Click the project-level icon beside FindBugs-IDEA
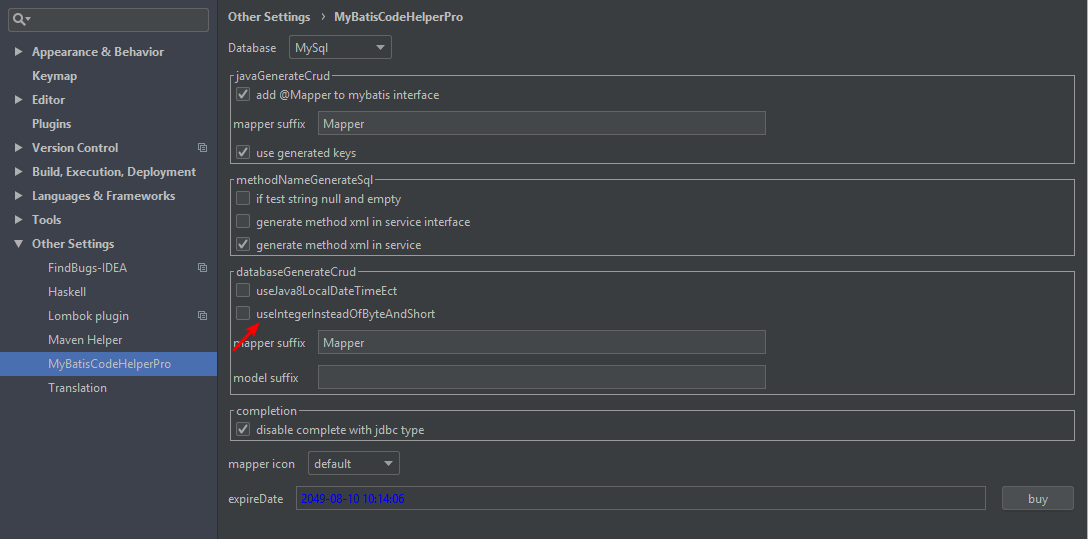This screenshot has width=1088, height=539. click(x=202, y=268)
